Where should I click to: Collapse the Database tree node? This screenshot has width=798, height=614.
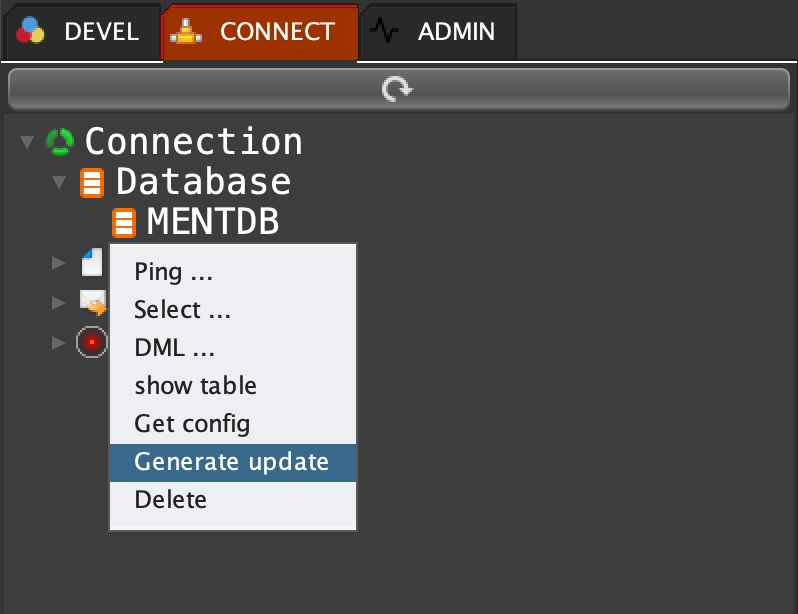[60, 183]
